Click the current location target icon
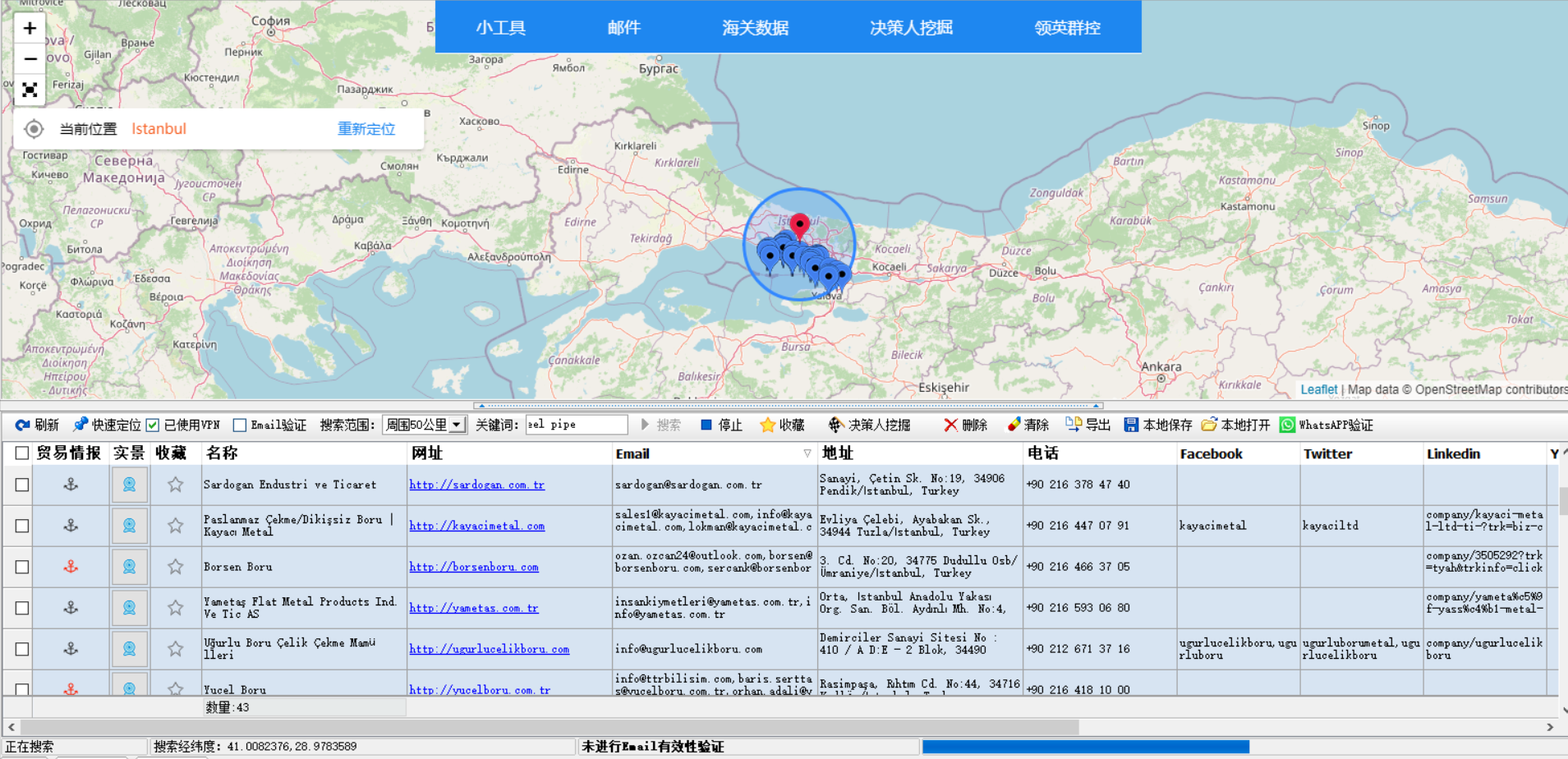This screenshot has height=759, width=1568. pyautogui.click(x=34, y=129)
